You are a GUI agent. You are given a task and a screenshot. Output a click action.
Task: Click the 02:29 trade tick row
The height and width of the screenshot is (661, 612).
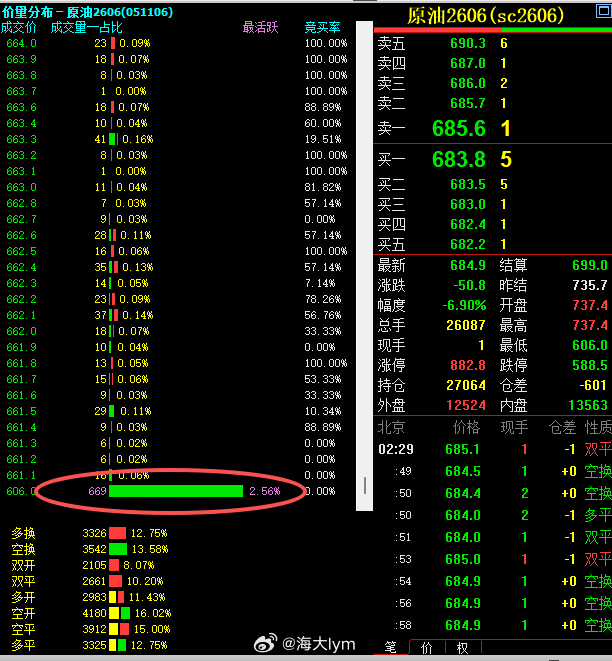[x=493, y=449]
